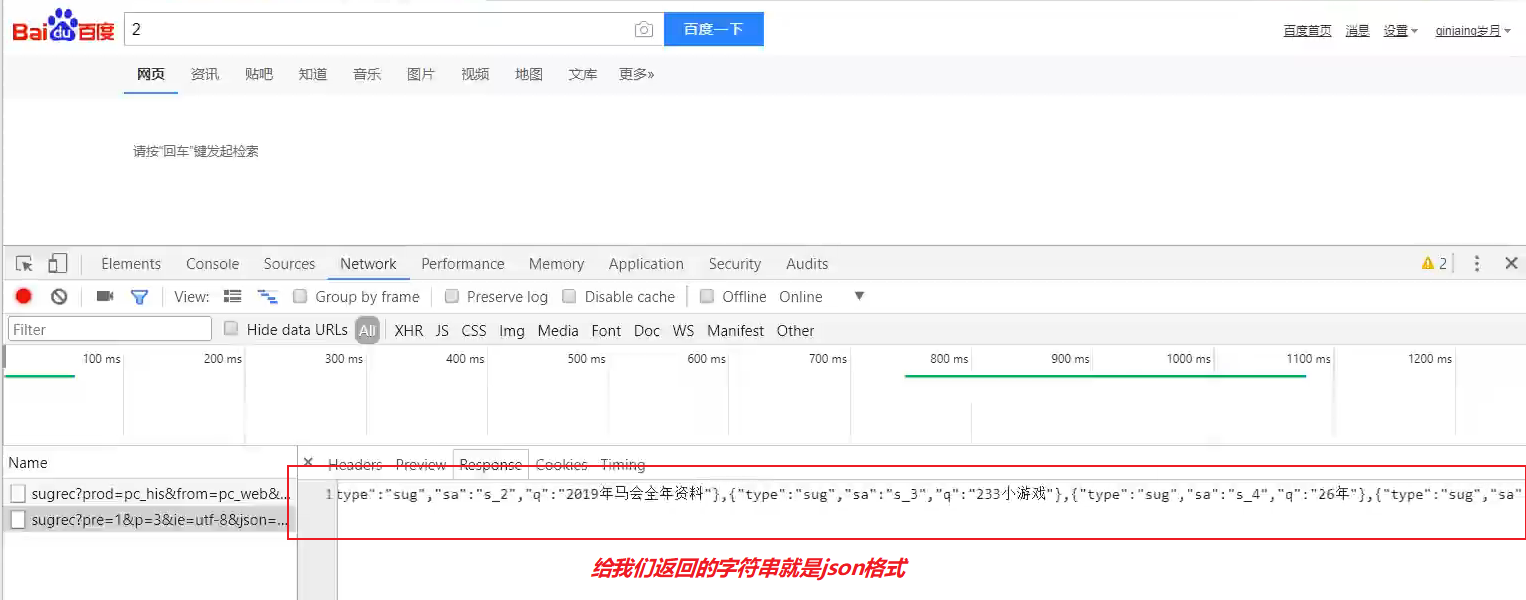
Task: Open the Console tab
Action: [x=212, y=264]
